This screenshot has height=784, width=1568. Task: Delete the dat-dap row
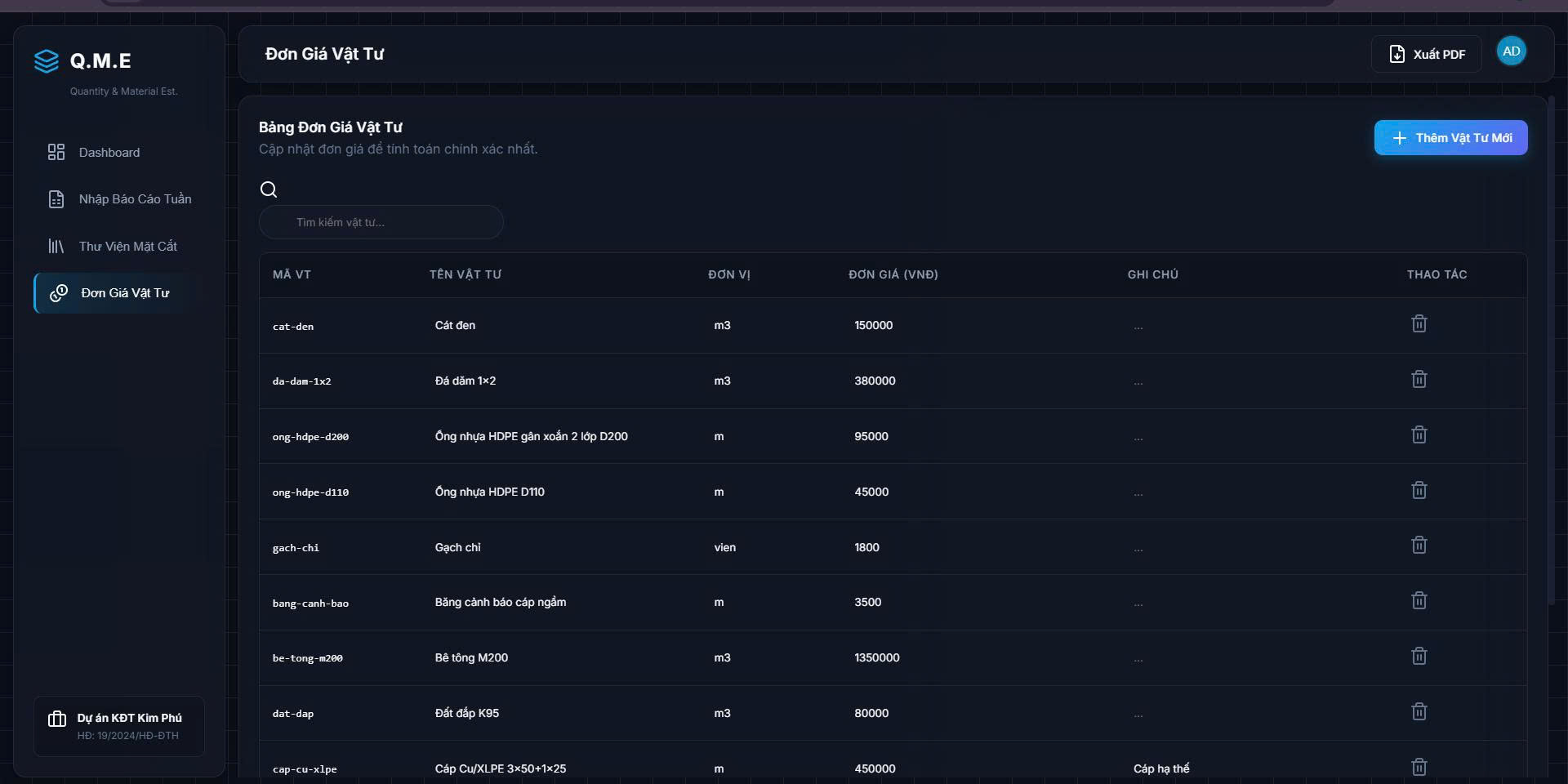[1419, 712]
